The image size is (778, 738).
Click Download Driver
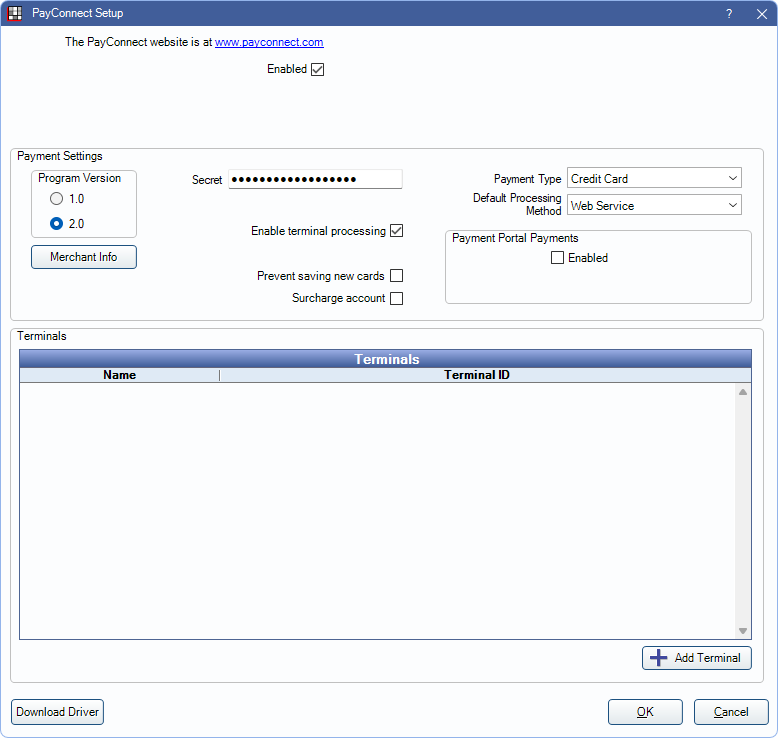point(58,712)
